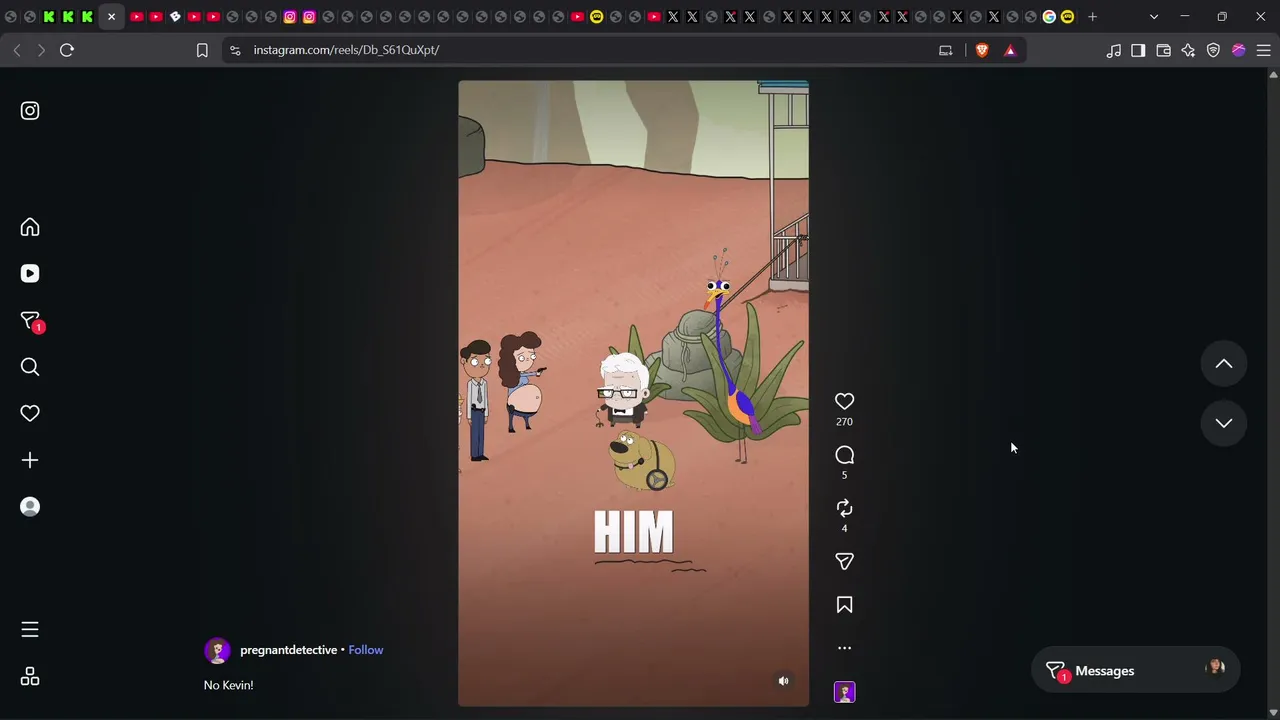Create a new post with the plus icon
The height and width of the screenshot is (720, 1280).
(30, 460)
